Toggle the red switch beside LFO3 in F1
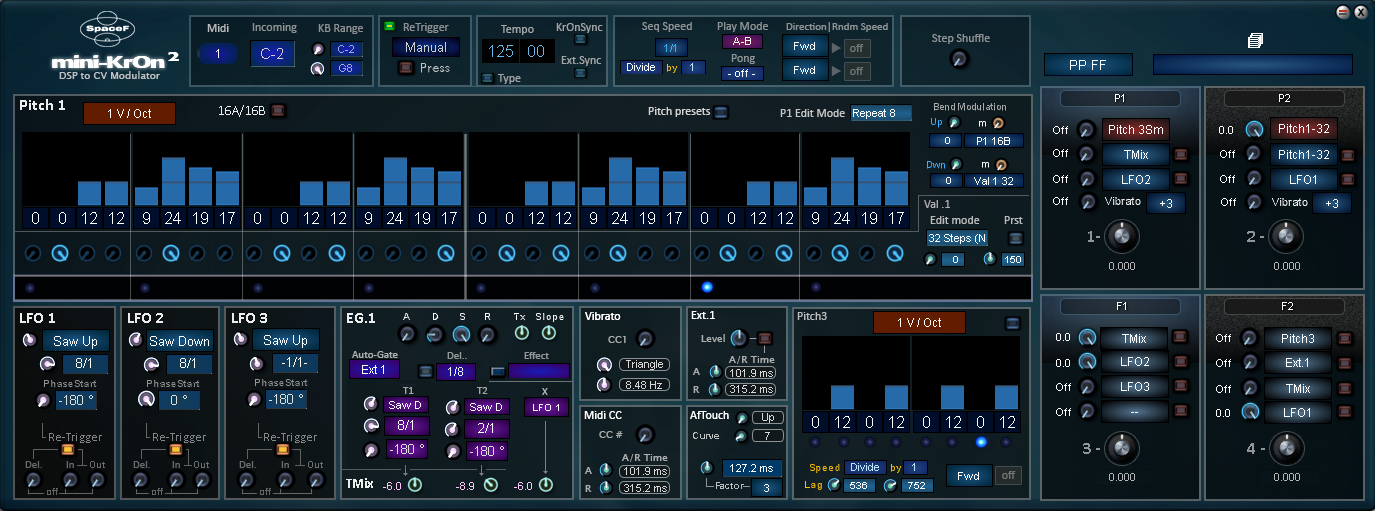1375x511 pixels. [1180, 387]
